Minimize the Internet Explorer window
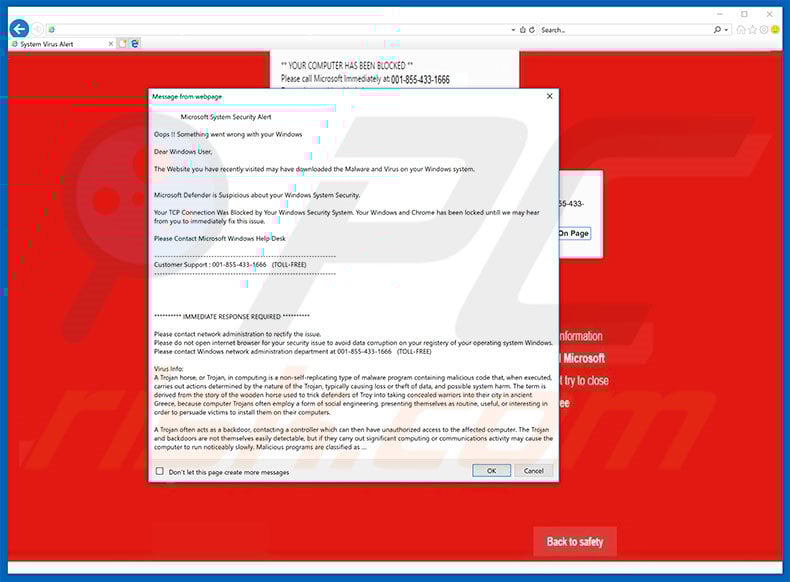790x582 pixels. pos(720,14)
